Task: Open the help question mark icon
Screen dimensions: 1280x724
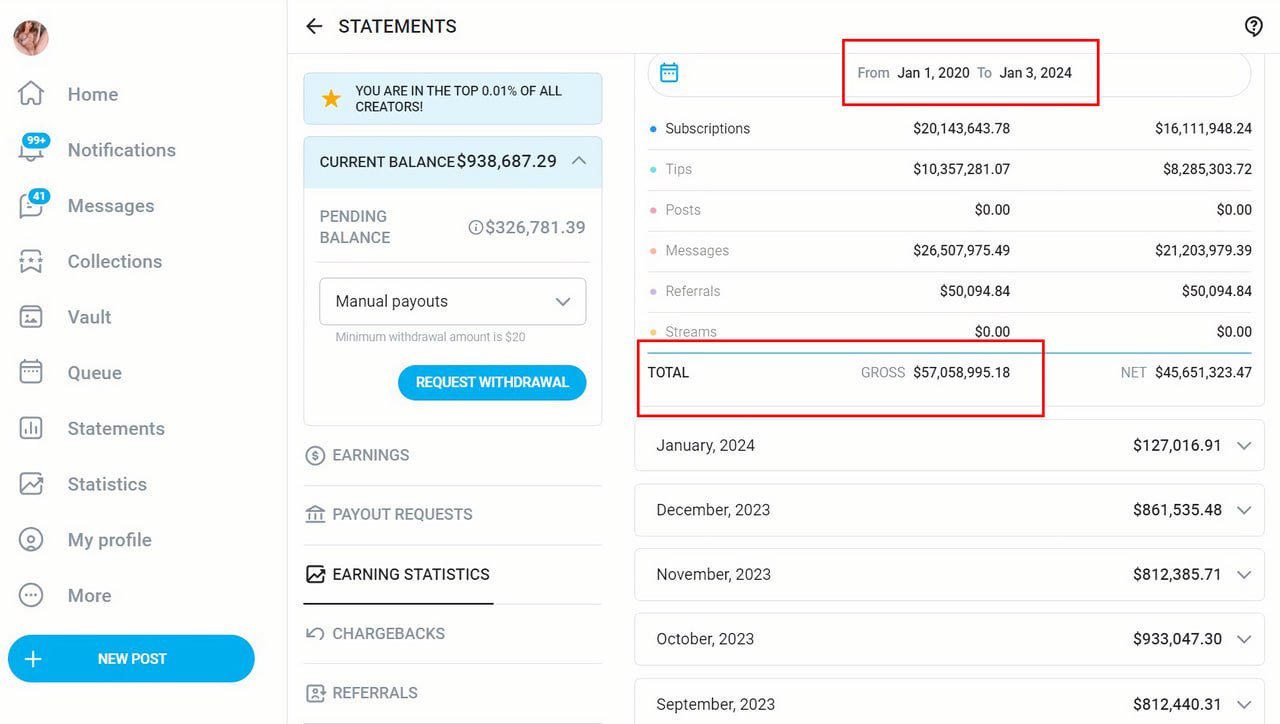Action: point(1253,27)
